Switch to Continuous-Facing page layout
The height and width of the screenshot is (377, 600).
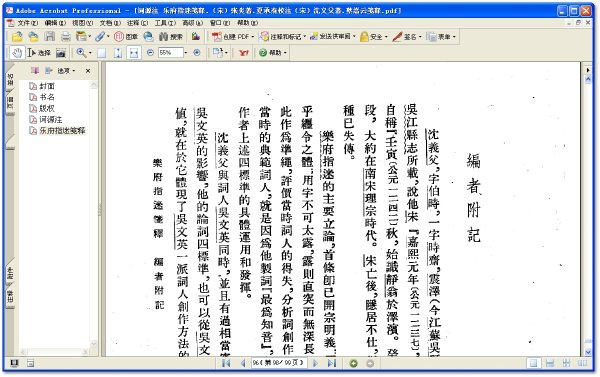(566, 363)
